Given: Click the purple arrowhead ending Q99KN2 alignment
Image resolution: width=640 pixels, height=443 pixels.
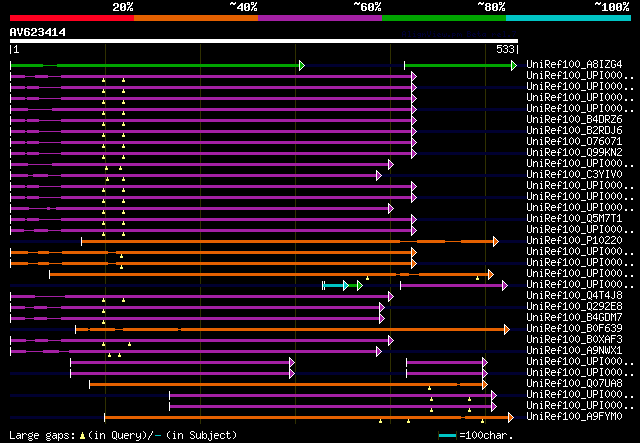Looking at the screenshot, I should click(x=414, y=154).
